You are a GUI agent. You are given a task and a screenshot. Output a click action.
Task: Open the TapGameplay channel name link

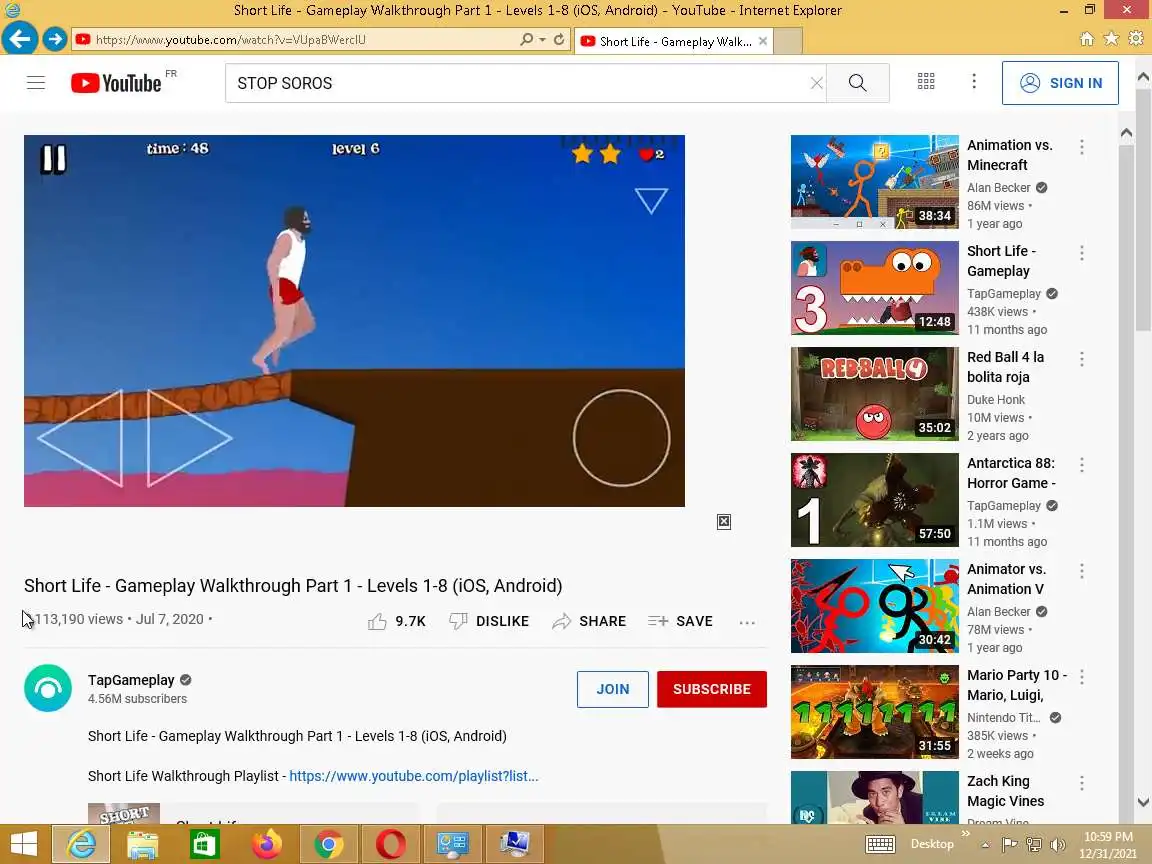pos(131,680)
